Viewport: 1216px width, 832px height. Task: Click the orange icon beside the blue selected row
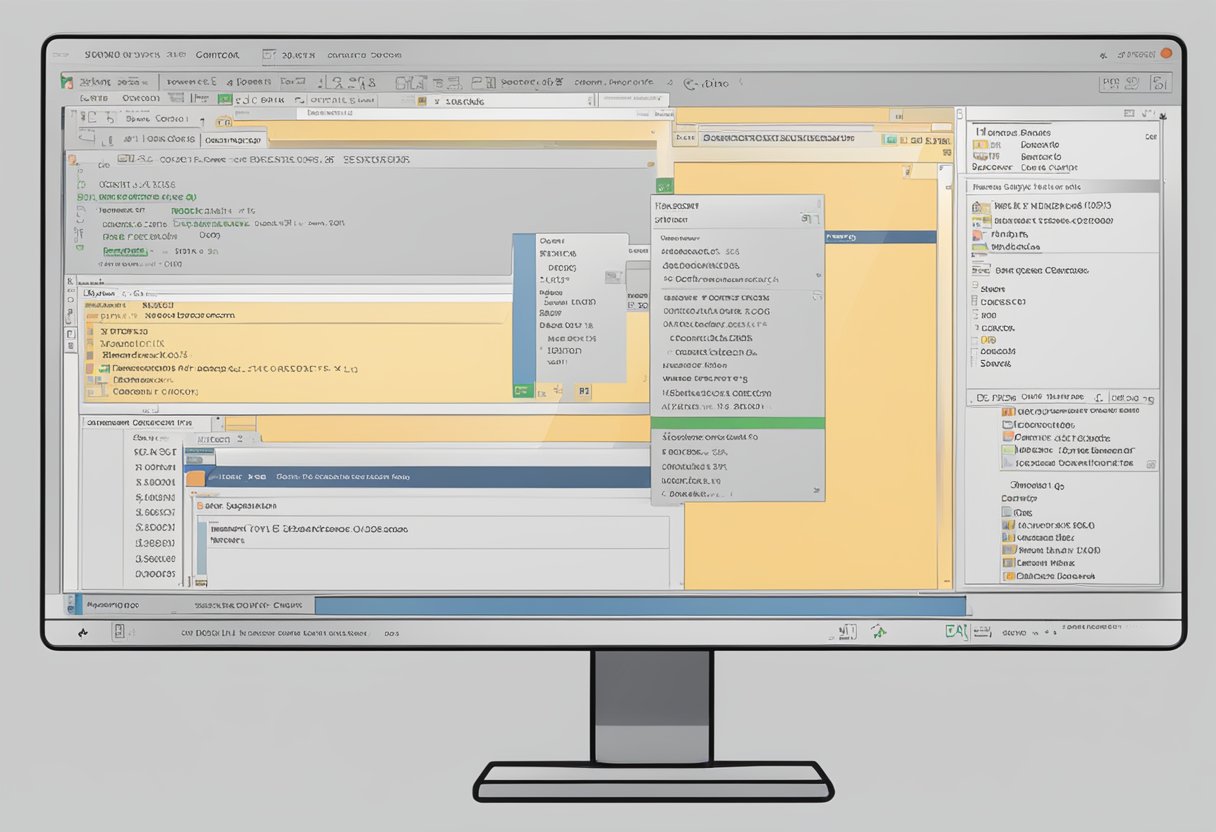pyautogui.click(x=195, y=478)
